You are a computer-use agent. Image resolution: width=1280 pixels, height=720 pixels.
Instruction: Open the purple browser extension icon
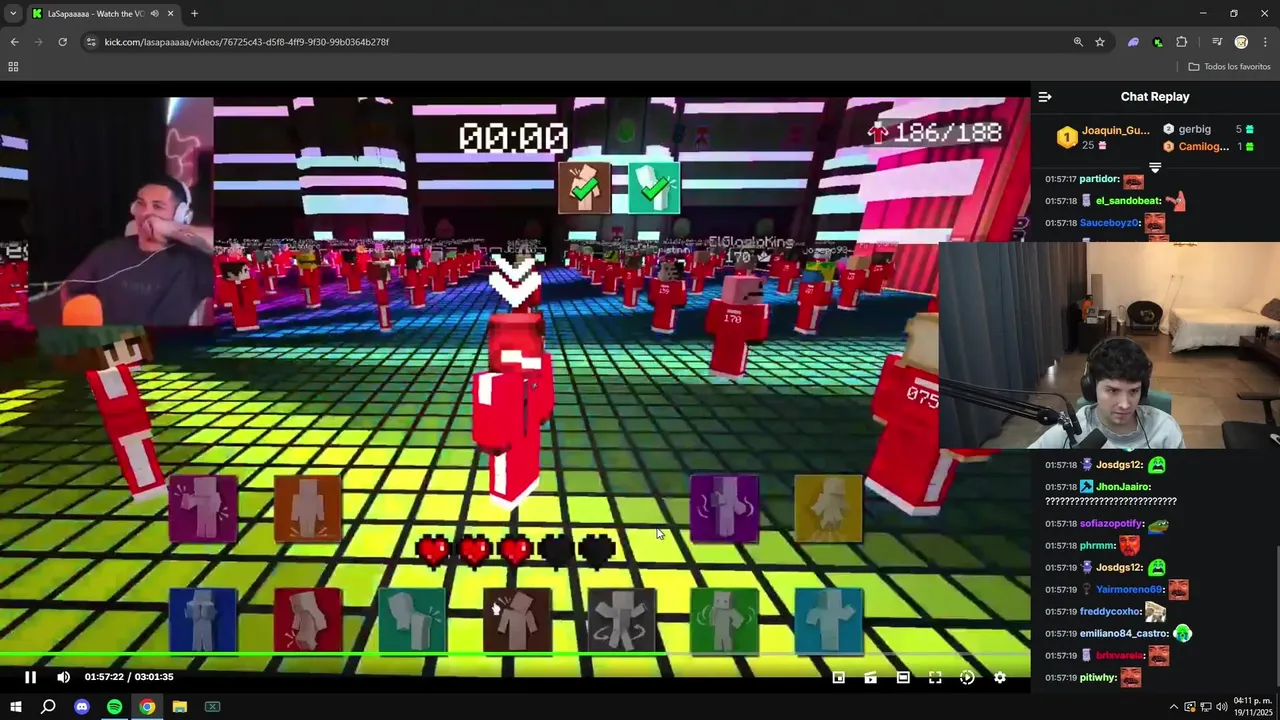[1133, 42]
